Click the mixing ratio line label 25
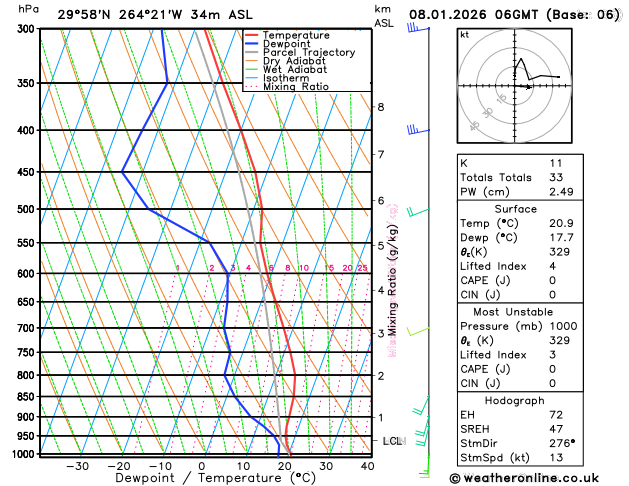Image resolution: width=629 pixels, height=486 pixels. click(x=362, y=268)
